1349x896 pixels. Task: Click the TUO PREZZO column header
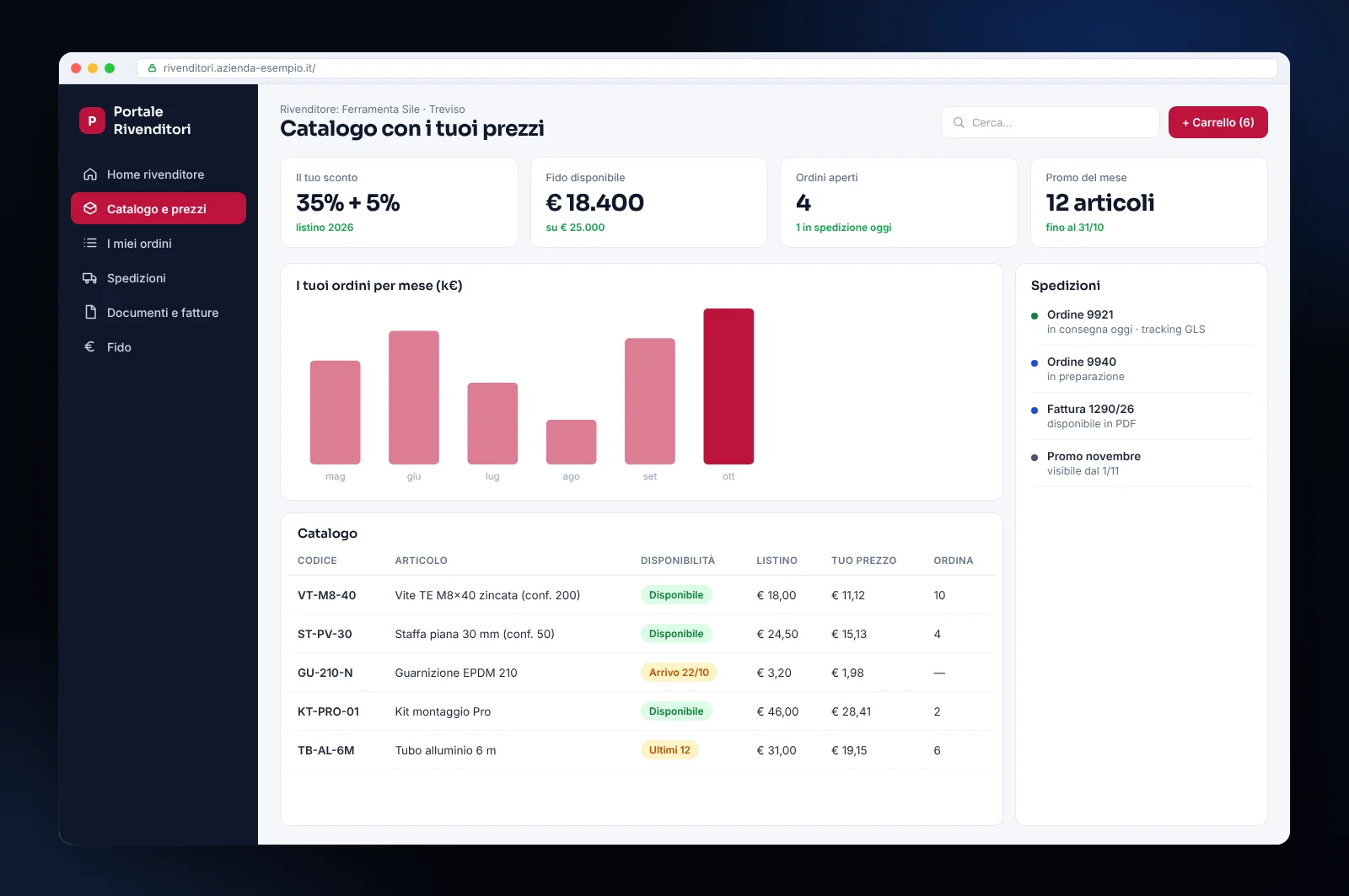863,561
